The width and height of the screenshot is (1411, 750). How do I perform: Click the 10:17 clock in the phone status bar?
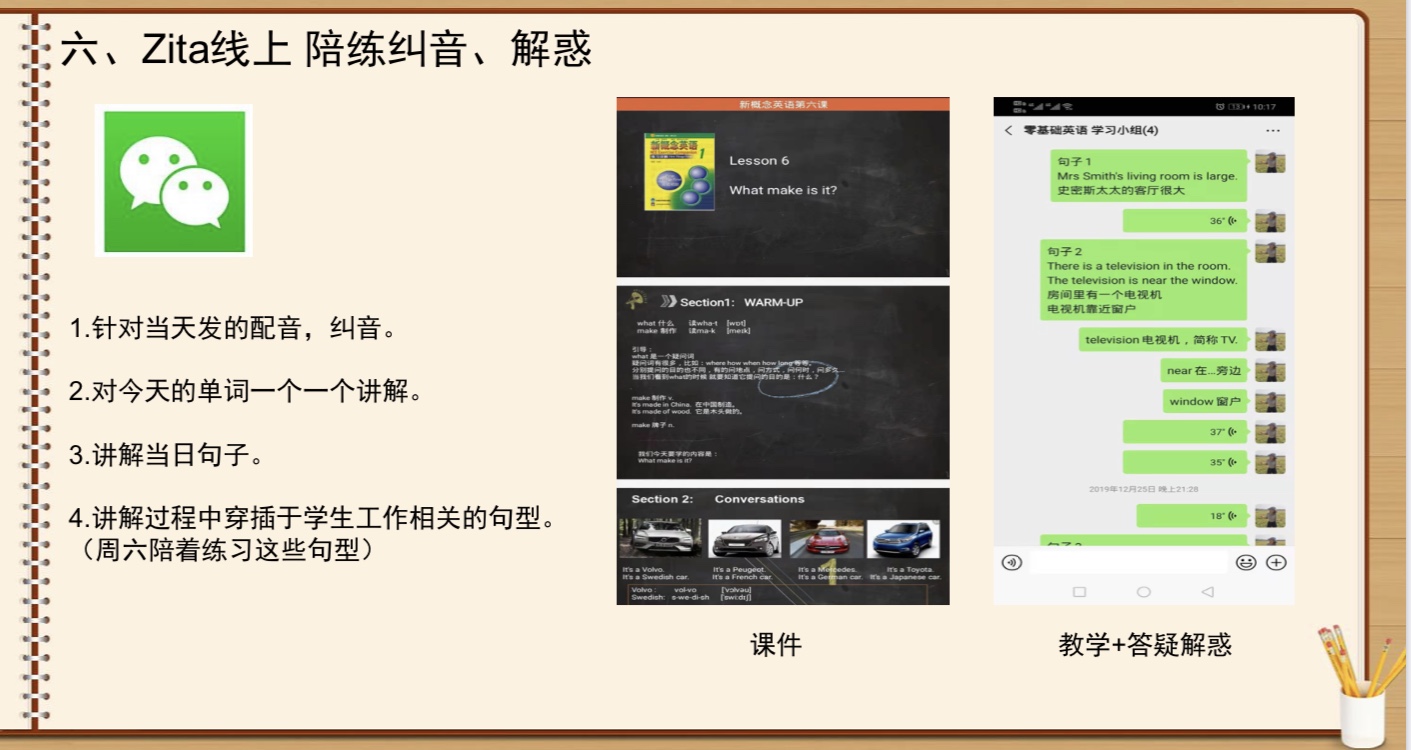(x=1264, y=106)
